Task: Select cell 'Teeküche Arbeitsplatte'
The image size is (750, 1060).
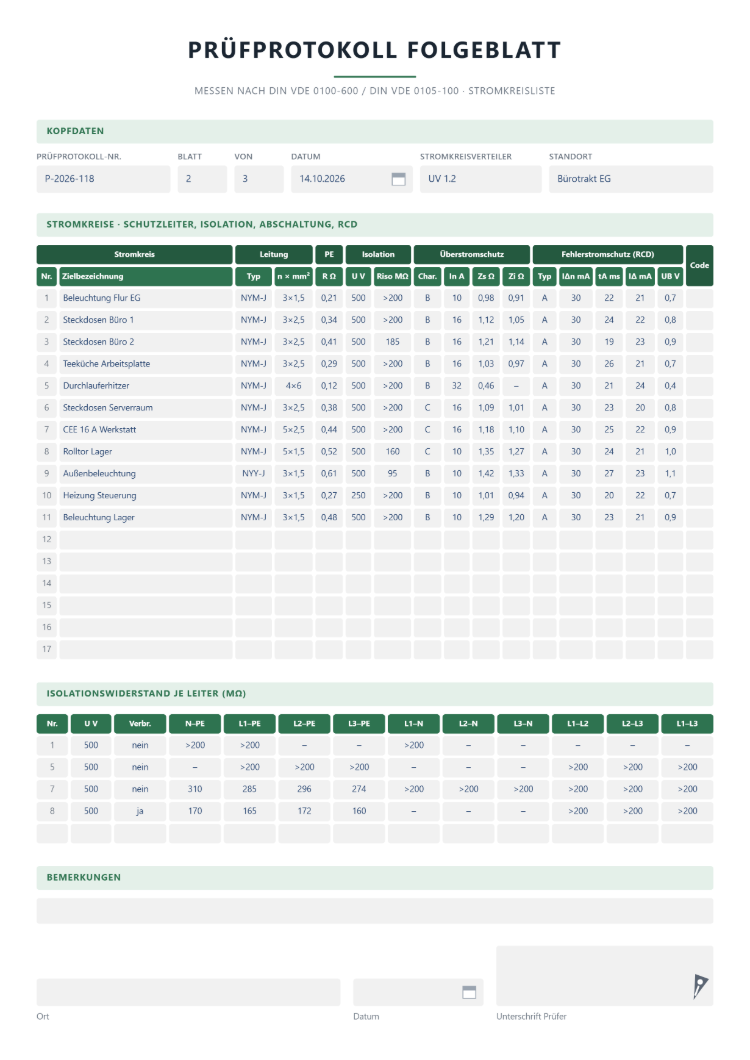Action: (x=146, y=364)
